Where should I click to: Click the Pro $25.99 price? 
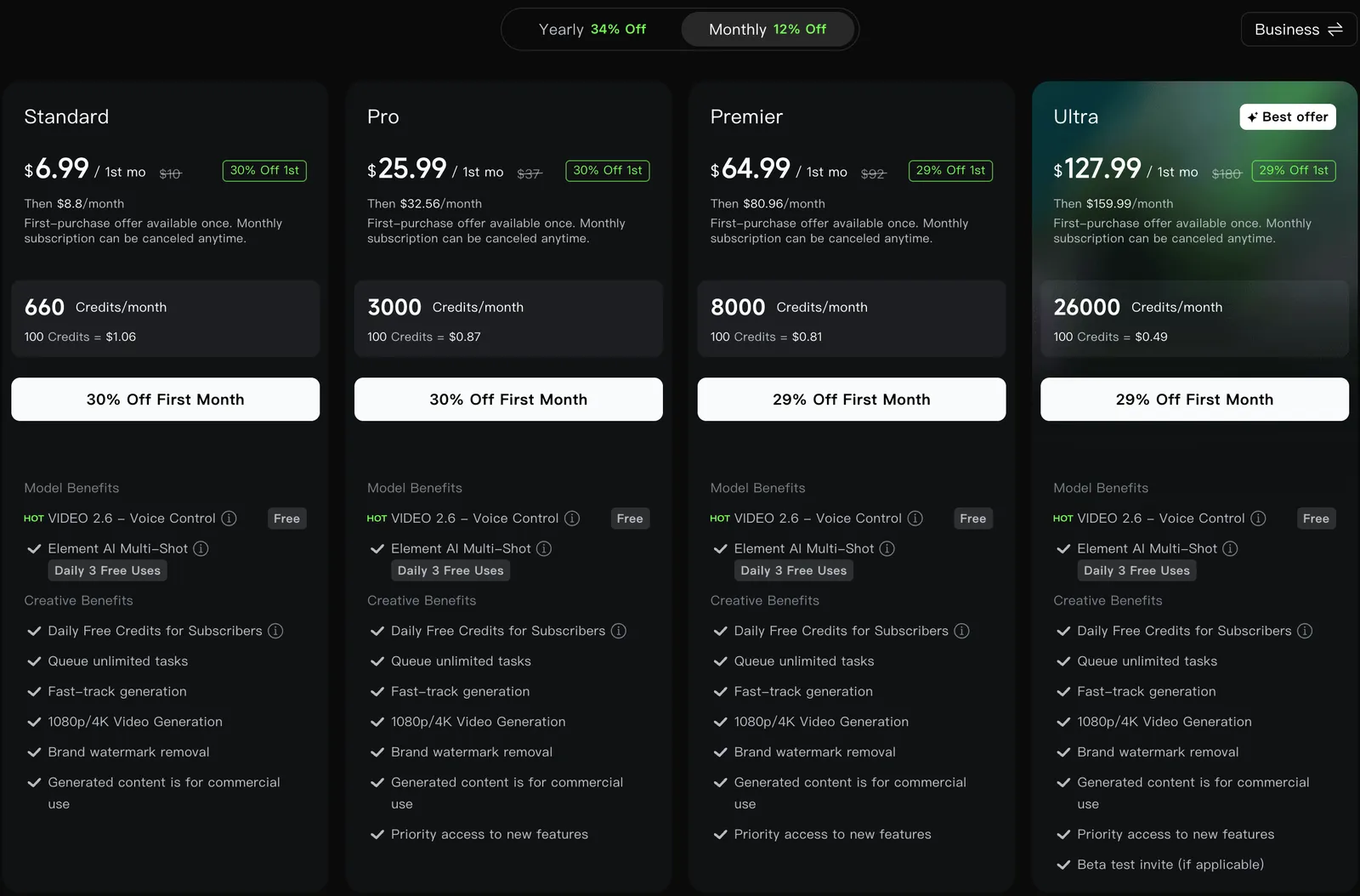(x=407, y=168)
